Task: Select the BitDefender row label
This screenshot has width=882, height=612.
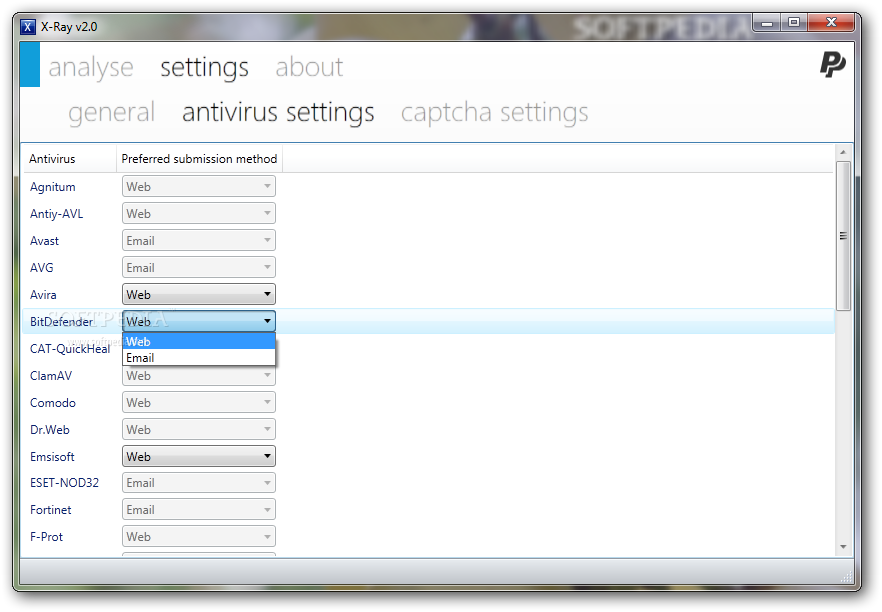Action: click(61, 322)
